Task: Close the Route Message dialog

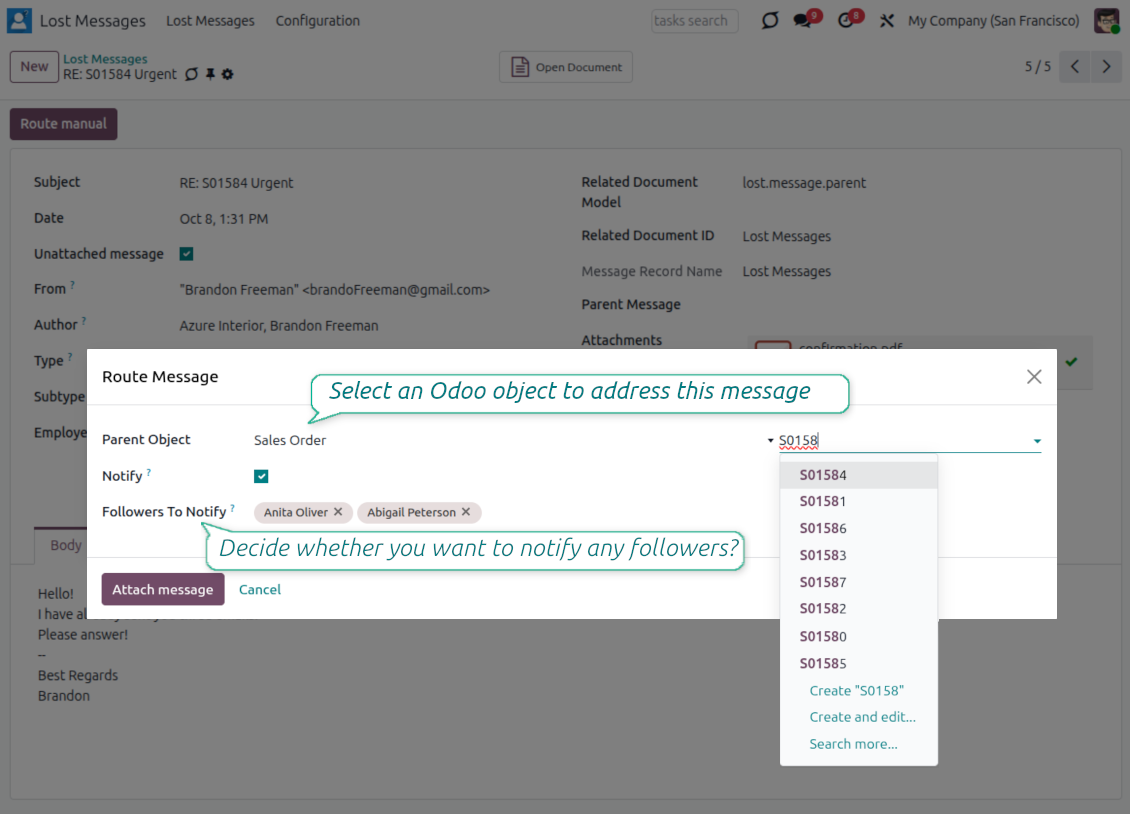Action: [x=1034, y=377]
